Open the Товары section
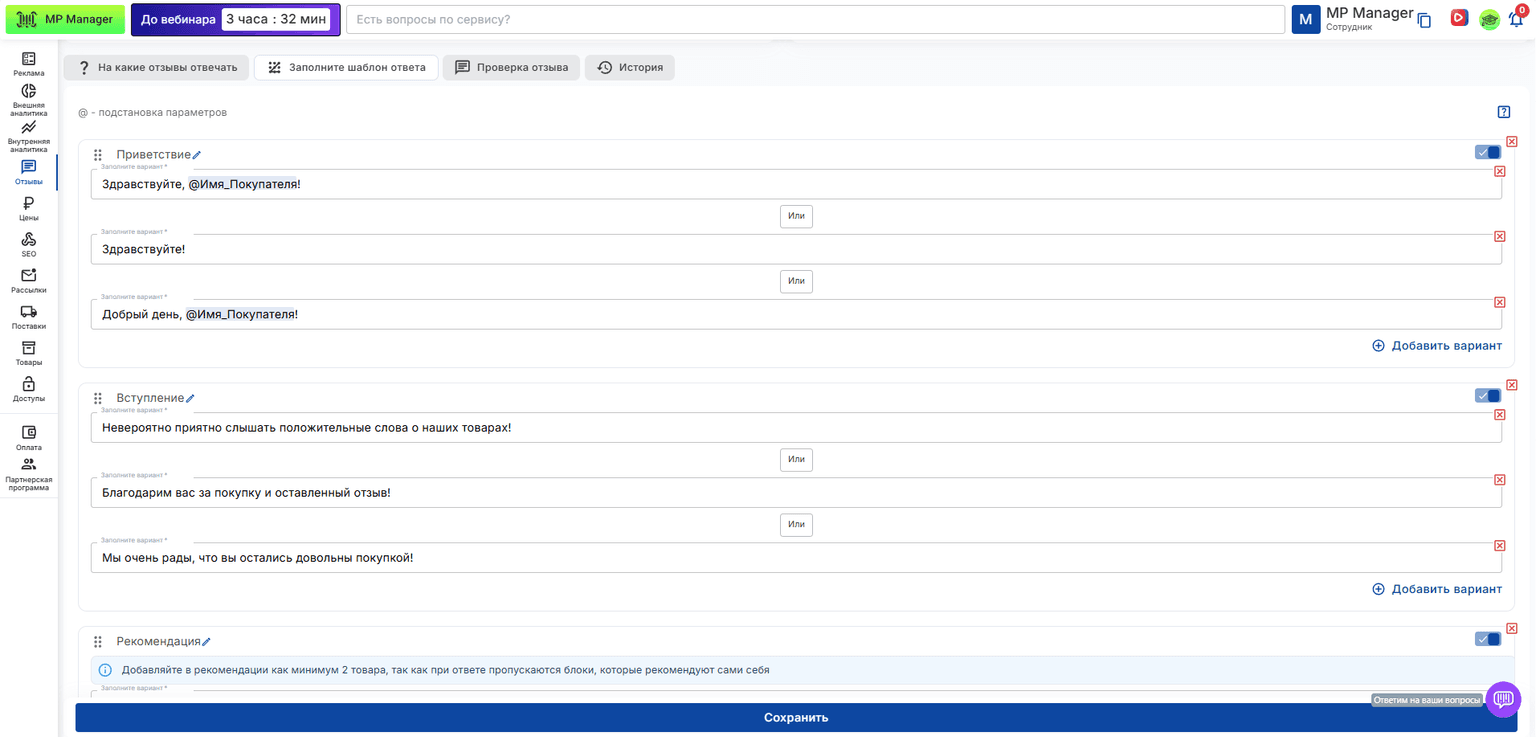Viewport: 1536px width, 737px height. [29, 352]
